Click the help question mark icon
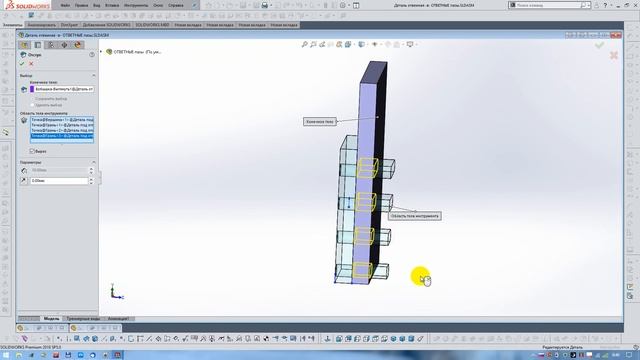This screenshot has height=360, width=640. (605, 5)
